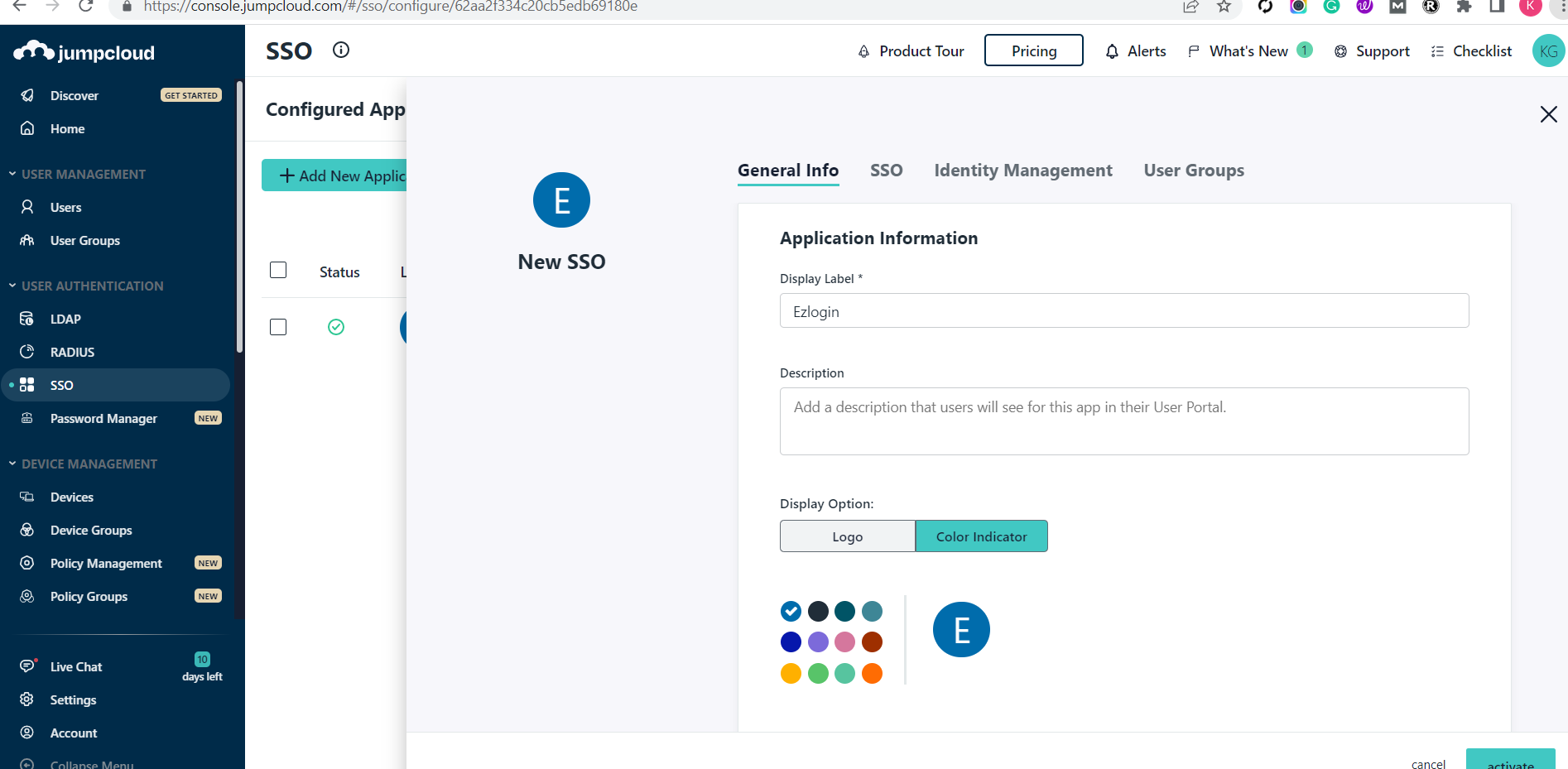Switch to the SSO tab
This screenshot has height=769, width=1568.
[886, 171]
